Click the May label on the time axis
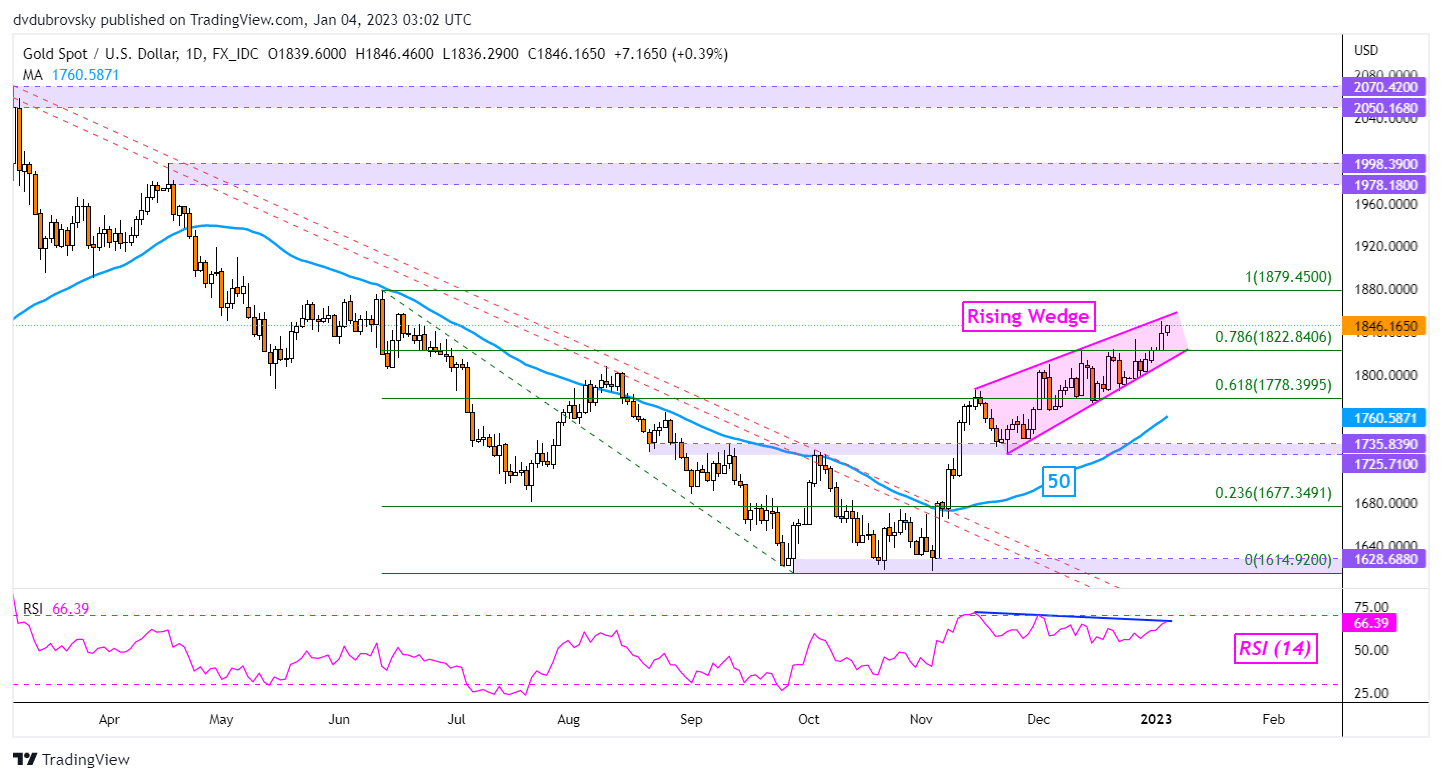The height and width of the screenshot is (781, 1442). pyautogui.click(x=221, y=719)
